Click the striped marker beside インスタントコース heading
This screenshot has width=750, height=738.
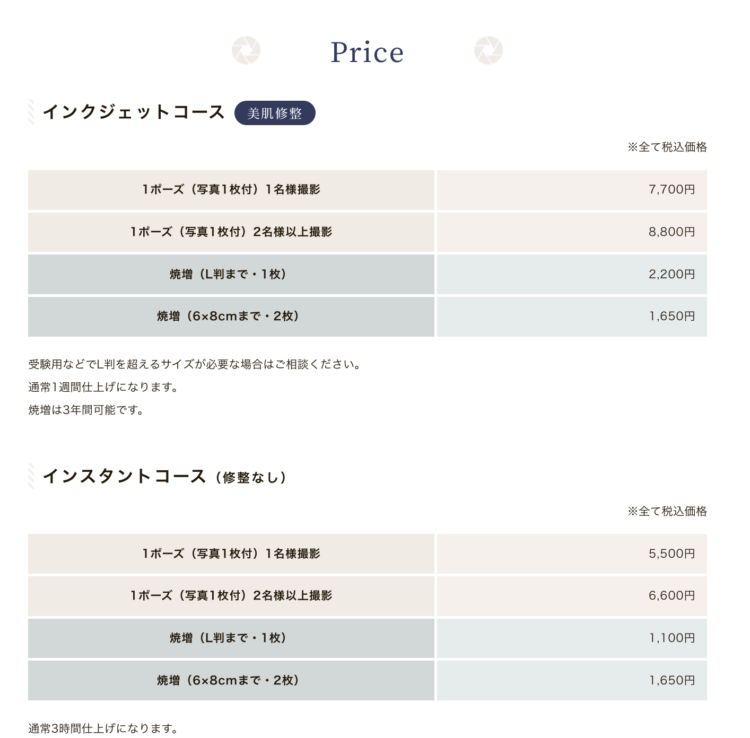tap(31, 476)
